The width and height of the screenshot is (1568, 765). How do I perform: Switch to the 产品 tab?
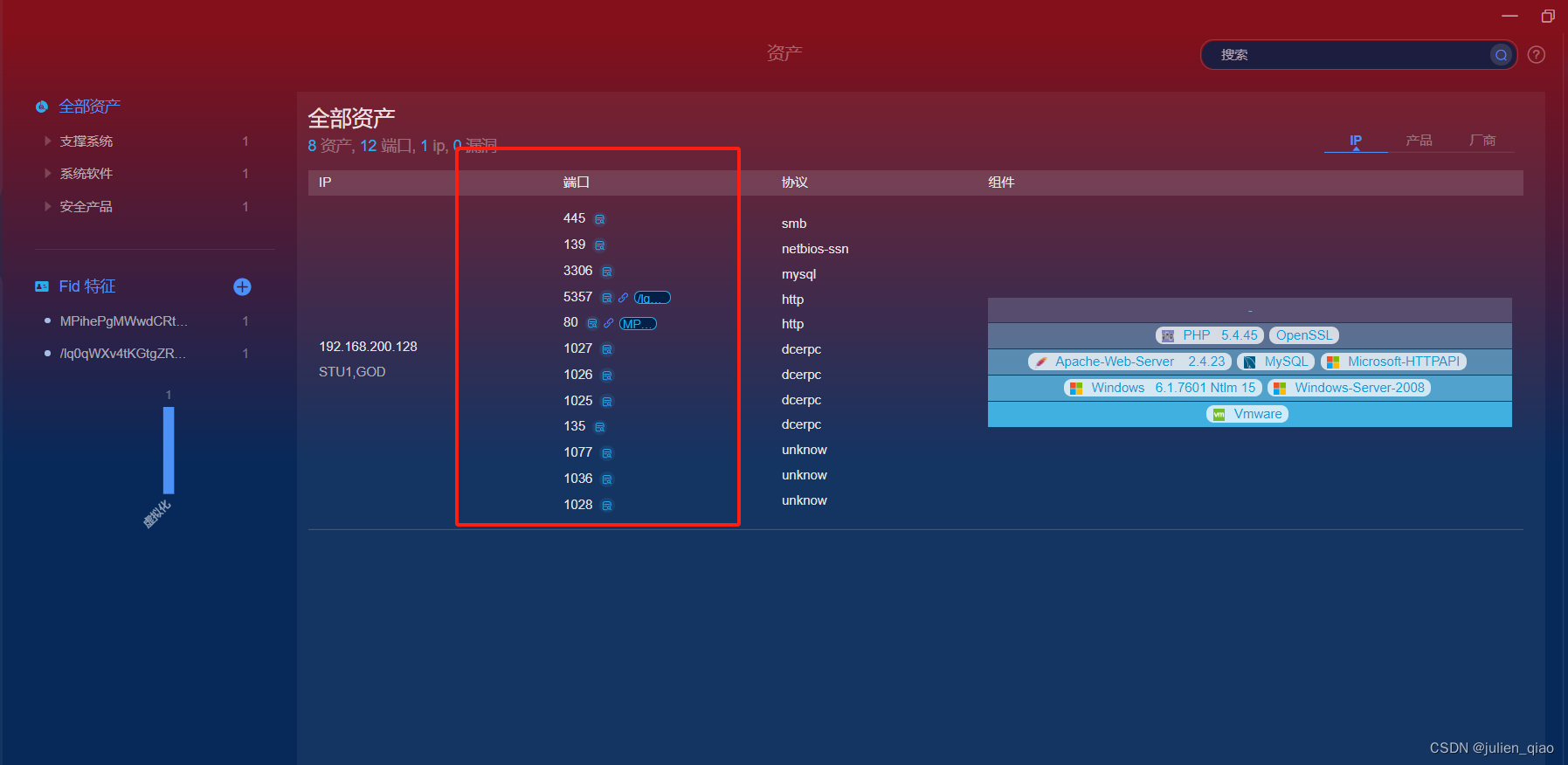pyautogui.click(x=1419, y=141)
